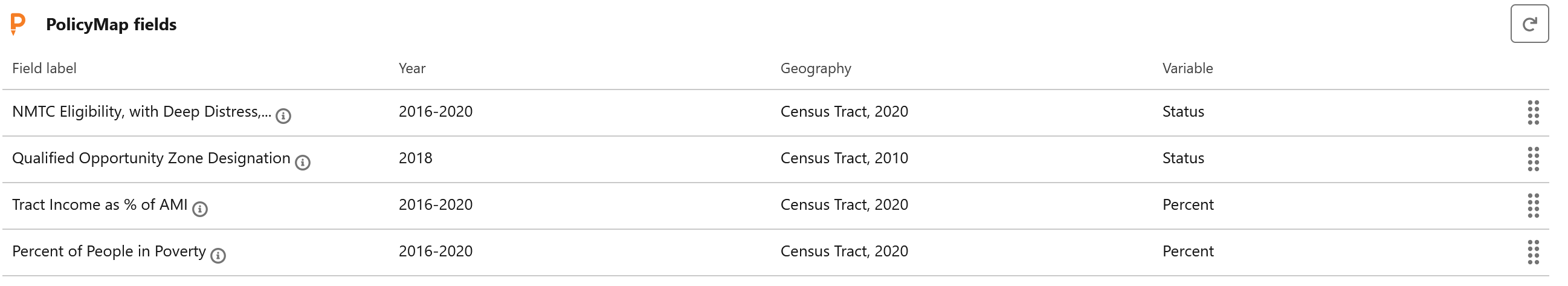Click the Field label column header
This screenshot has width=1568, height=286.
pos(45,68)
